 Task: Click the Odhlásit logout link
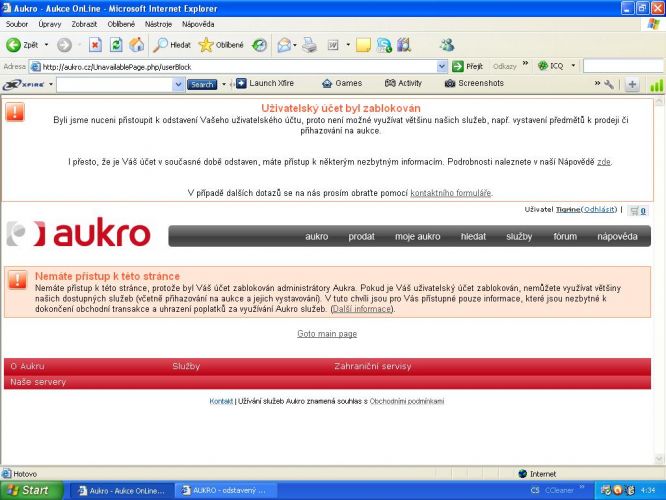tap(599, 209)
